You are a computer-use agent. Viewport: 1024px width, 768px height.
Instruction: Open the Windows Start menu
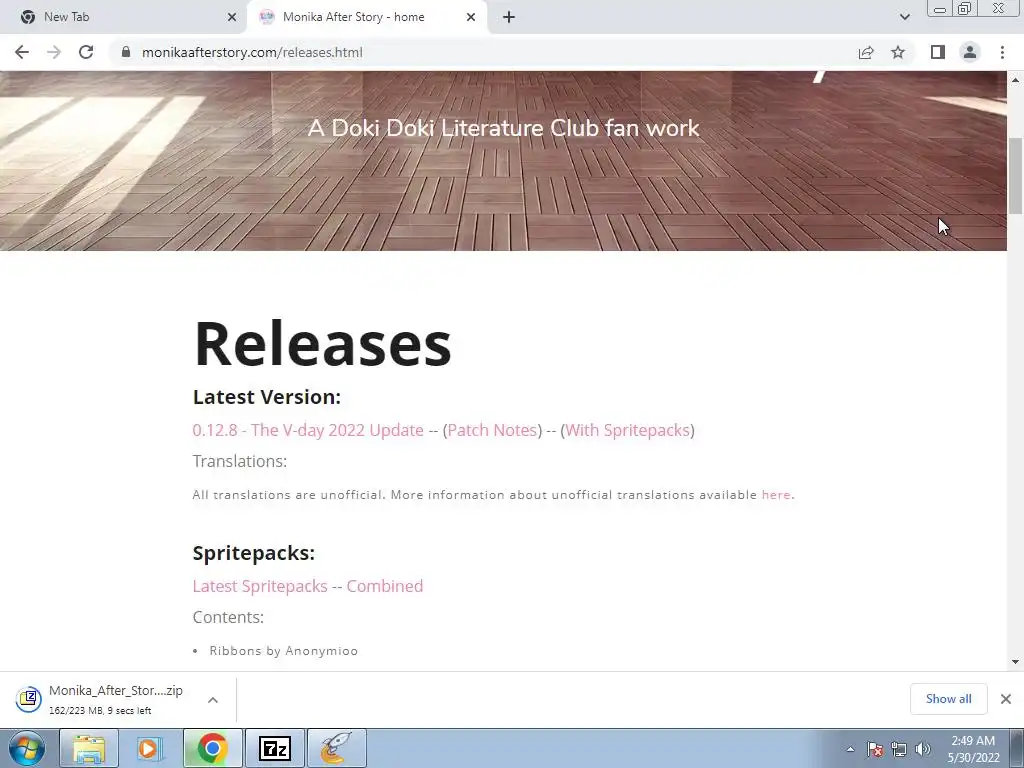click(x=27, y=748)
